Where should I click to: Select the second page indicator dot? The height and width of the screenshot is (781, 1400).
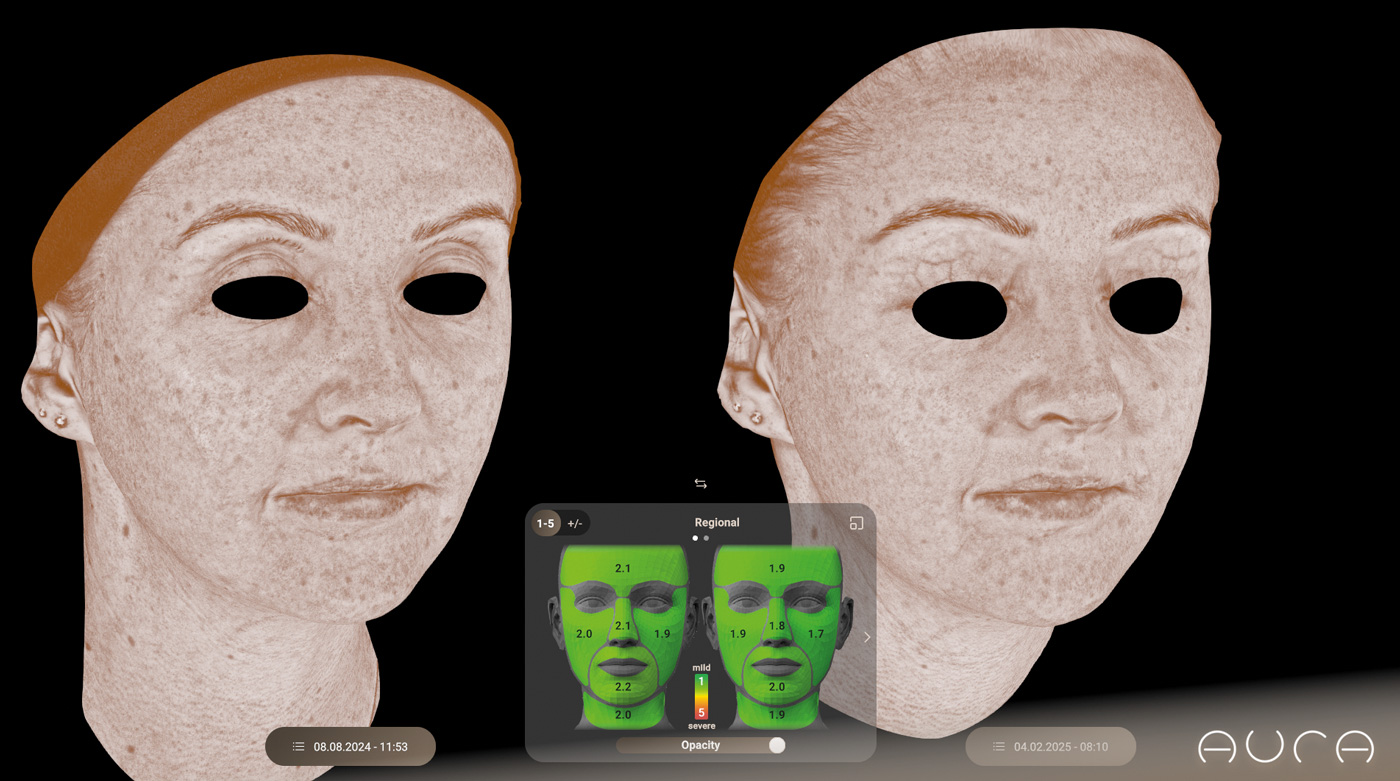tap(706, 538)
